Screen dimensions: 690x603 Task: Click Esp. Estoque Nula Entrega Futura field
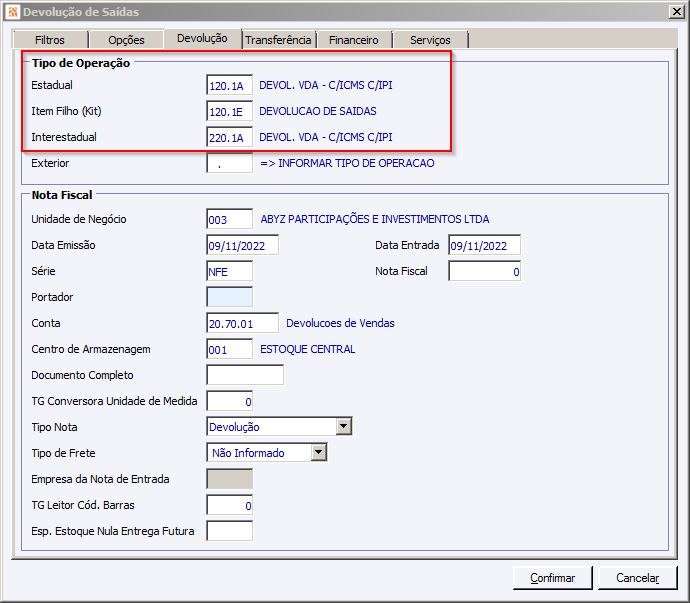tap(229, 531)
